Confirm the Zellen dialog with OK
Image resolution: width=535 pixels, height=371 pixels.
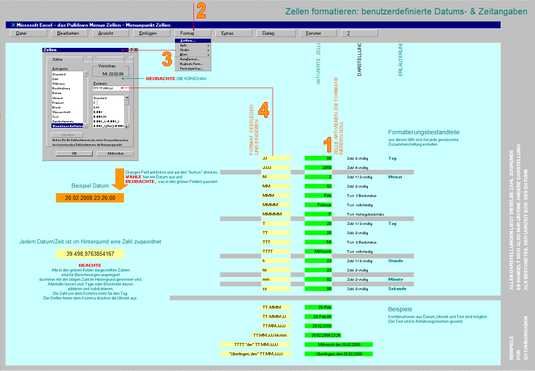coord(74,154)
